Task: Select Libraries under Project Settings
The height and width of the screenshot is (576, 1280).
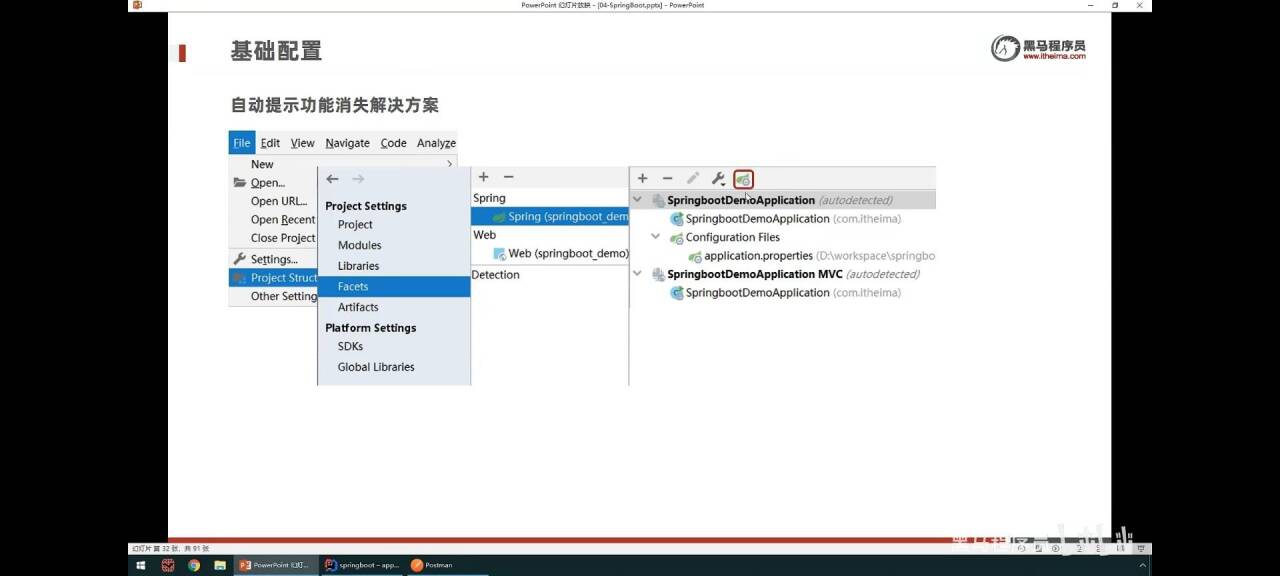Action: click(x=358, y=266)
